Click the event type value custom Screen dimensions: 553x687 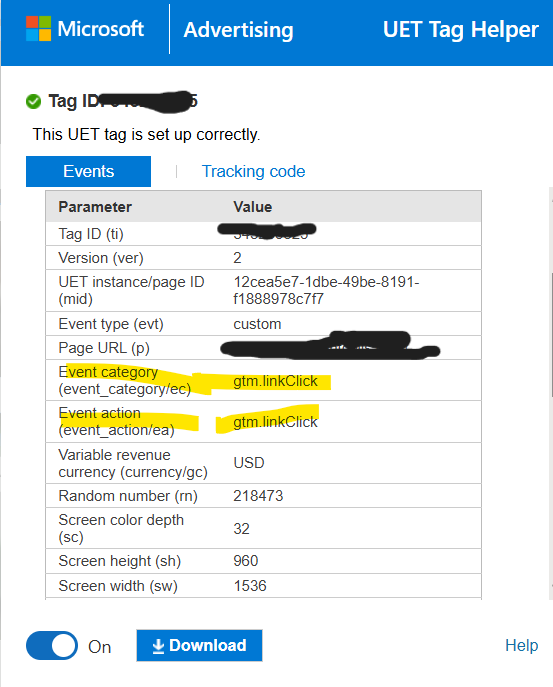click(x=257, y=324)
